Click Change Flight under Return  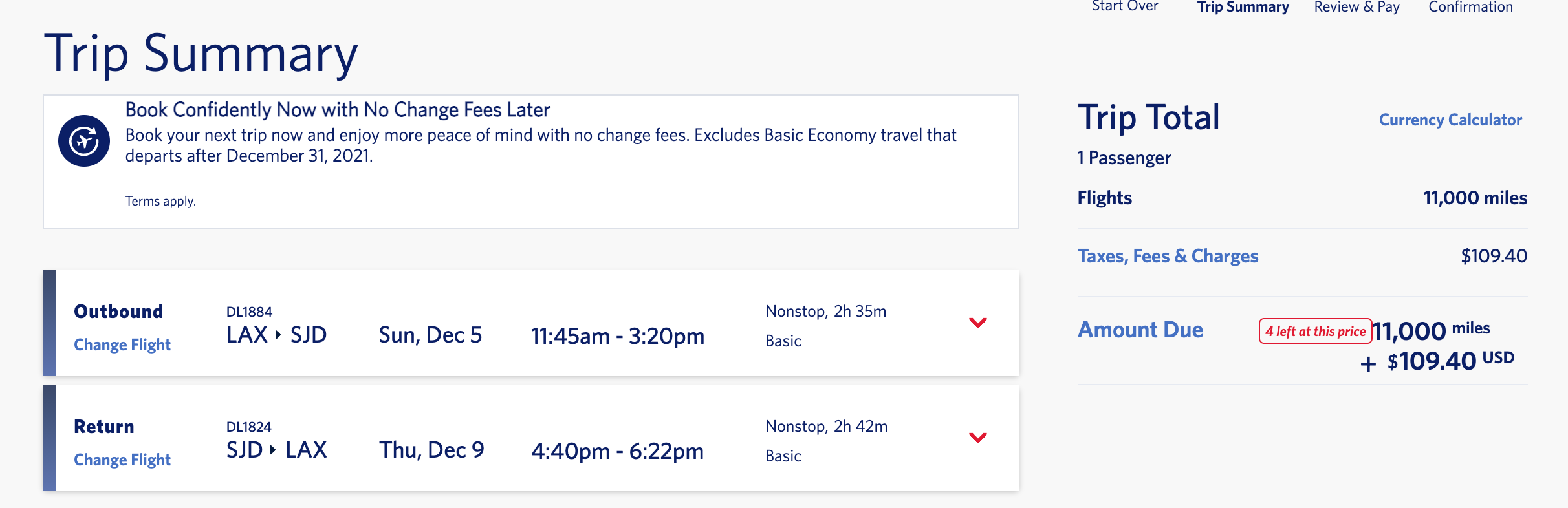[122, 460]
